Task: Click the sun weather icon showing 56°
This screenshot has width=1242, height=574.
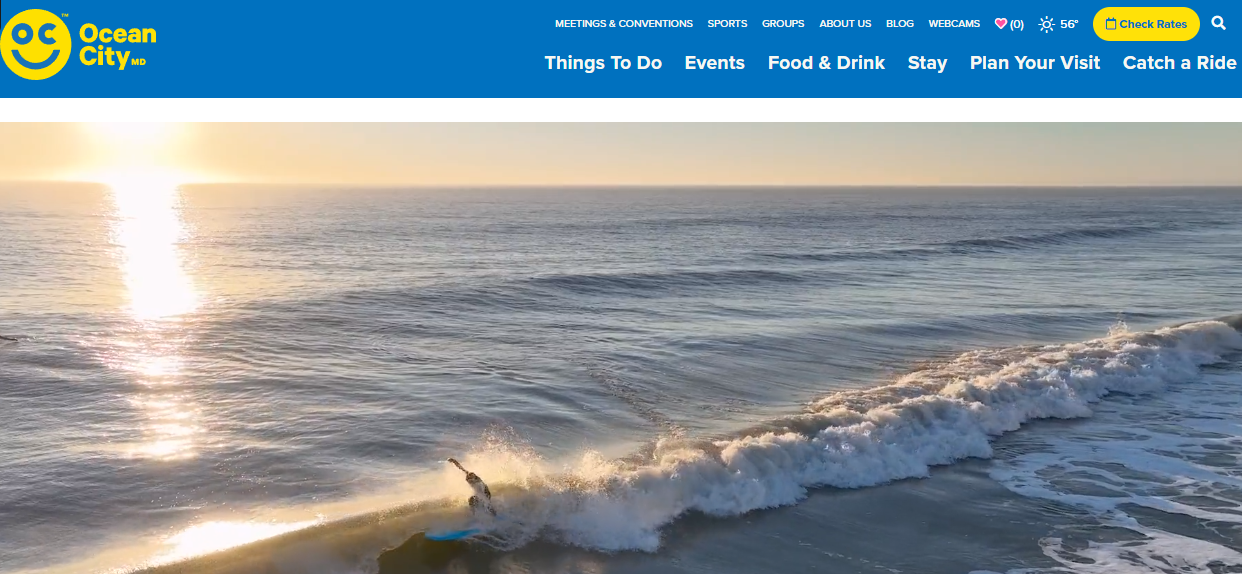Action: [1047, 24]
